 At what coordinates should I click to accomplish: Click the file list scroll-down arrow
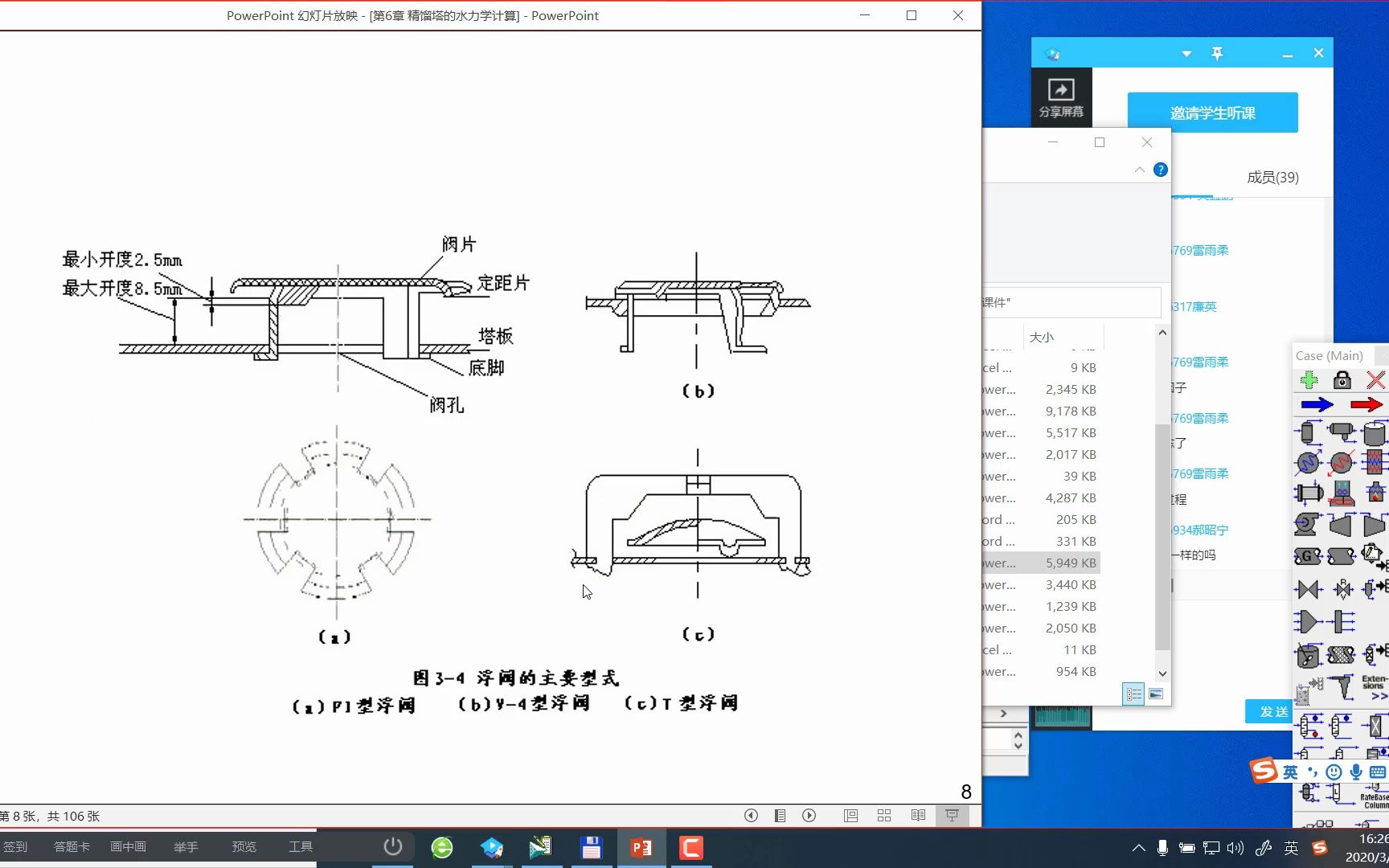pyautogui.click(x=1162, y=674)
